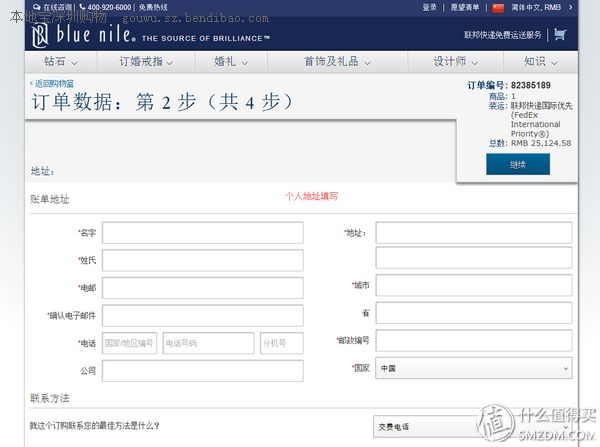This screenshot has height=447, width=600.
Task: Click the 电邮 email field
Action: point(203,288)
